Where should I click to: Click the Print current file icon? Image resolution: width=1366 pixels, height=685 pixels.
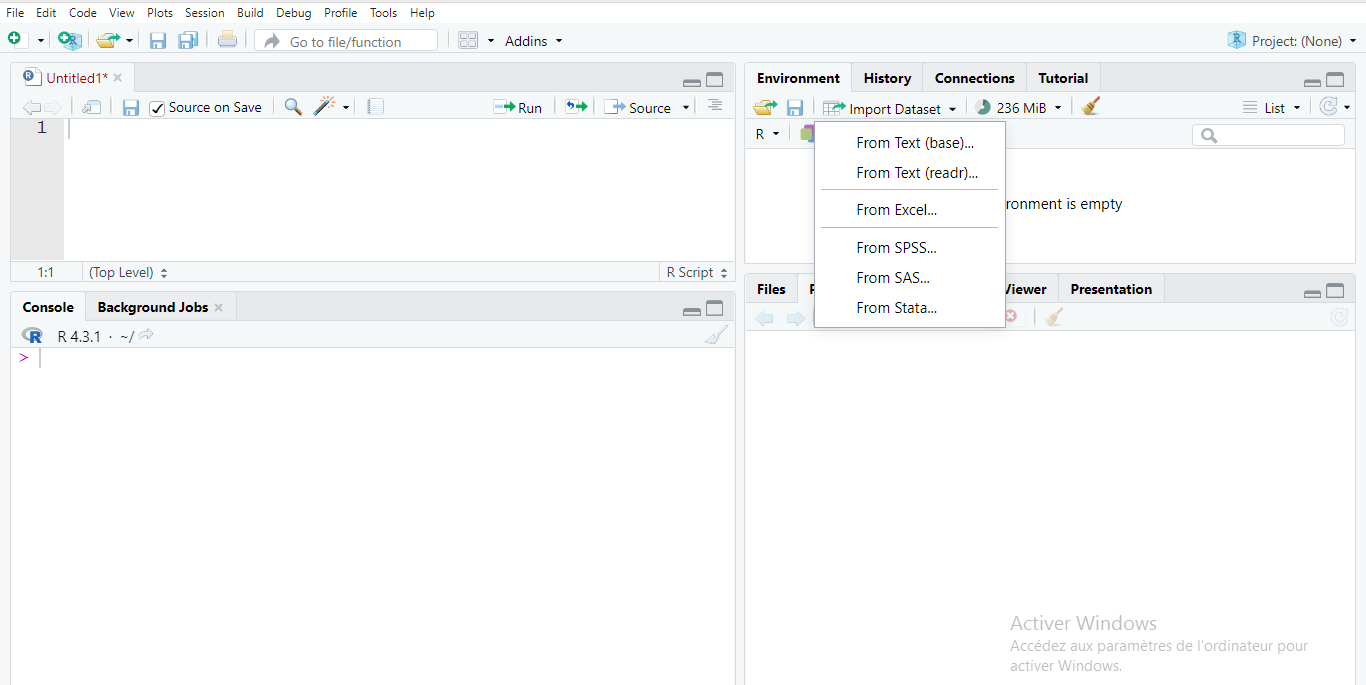(227, 40)
